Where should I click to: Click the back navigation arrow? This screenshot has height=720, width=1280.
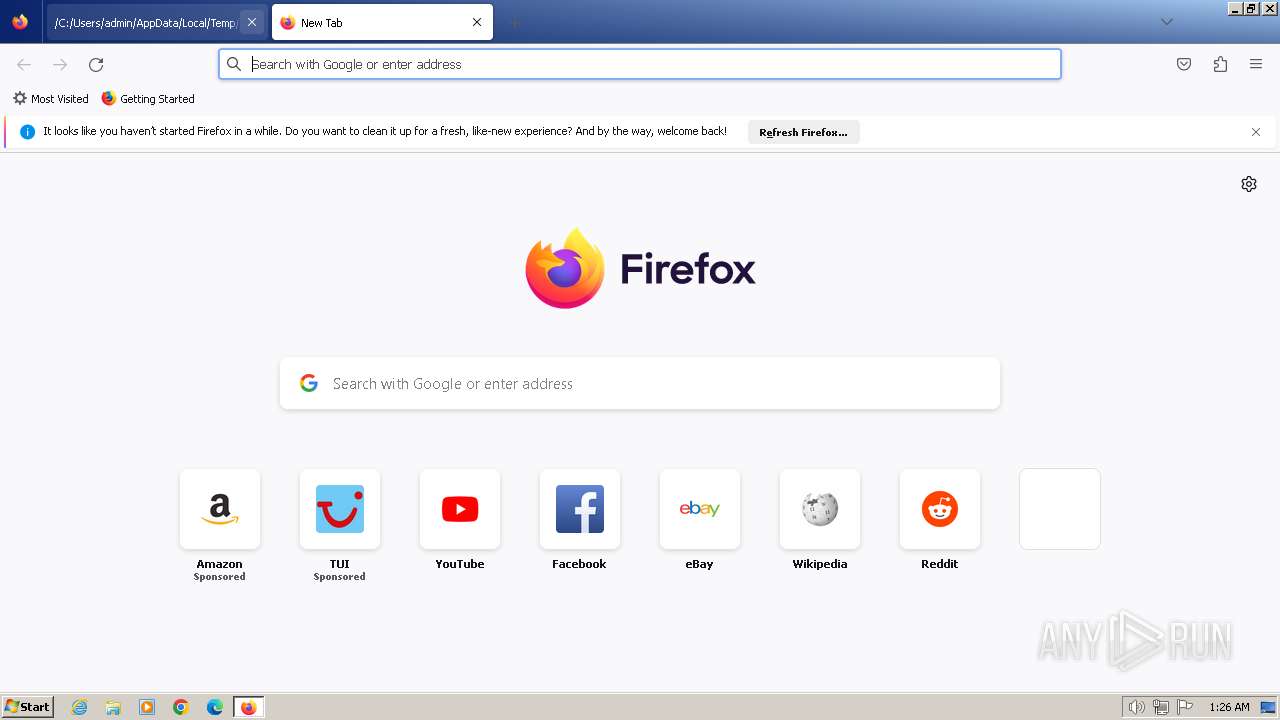[24, 64]
